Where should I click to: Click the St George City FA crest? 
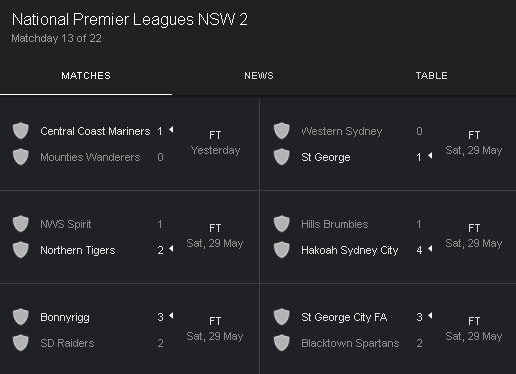[x=282, y=317]
